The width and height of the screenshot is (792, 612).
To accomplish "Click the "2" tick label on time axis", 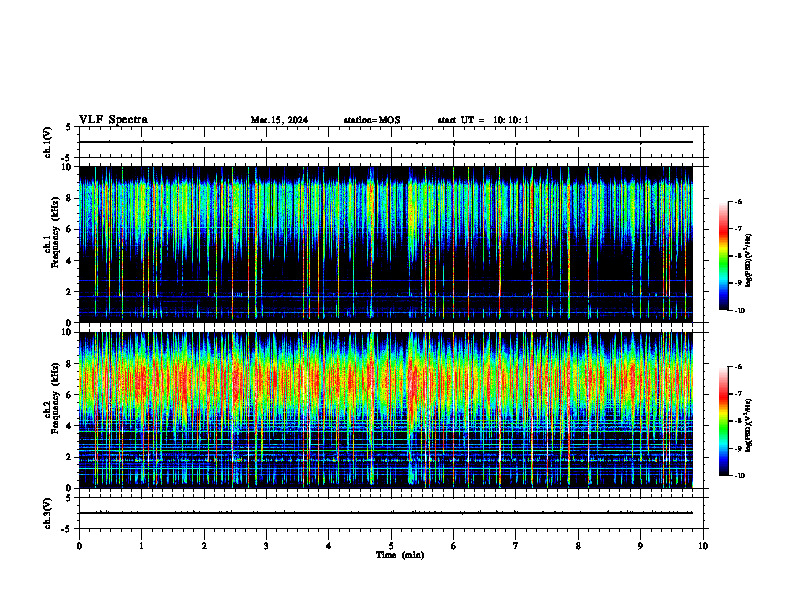I will tap(204, 546).
